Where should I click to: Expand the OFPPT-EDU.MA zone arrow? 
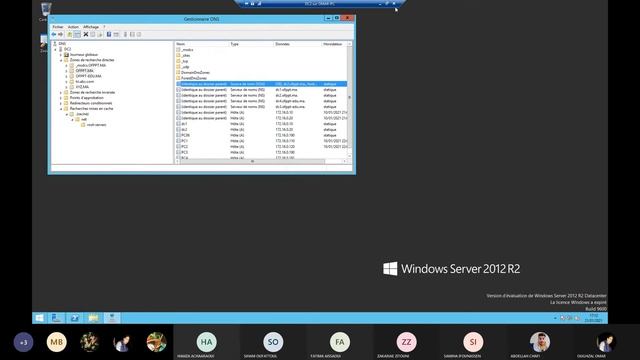tap(67, 76)
